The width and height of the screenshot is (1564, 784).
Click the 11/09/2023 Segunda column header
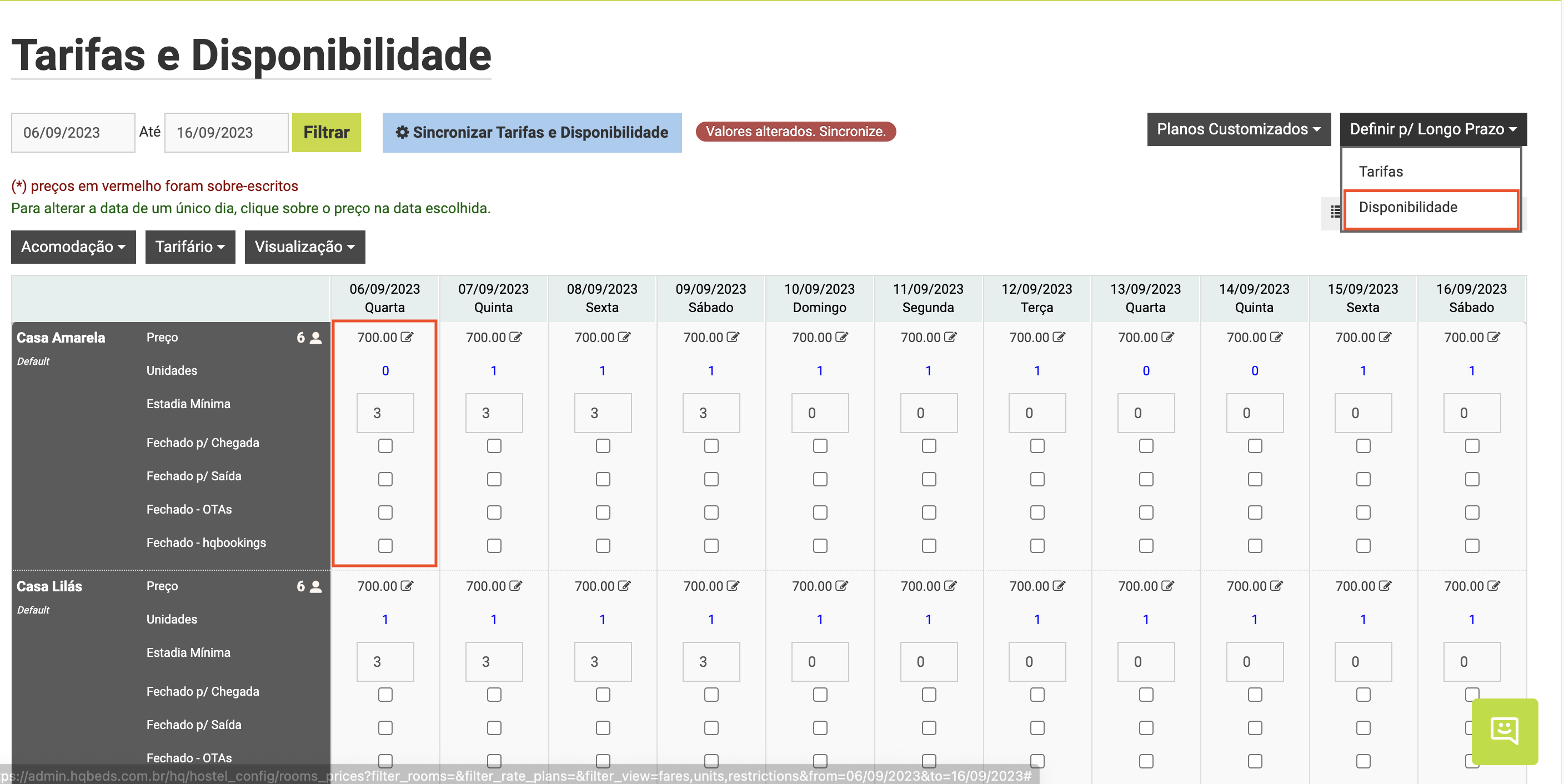click(928, 299)
